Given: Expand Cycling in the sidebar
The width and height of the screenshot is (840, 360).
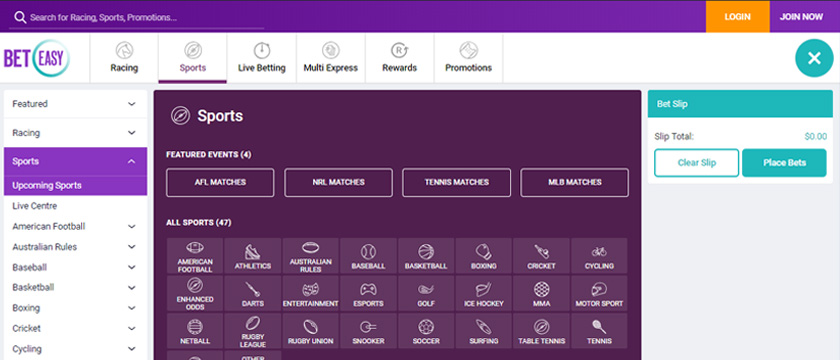Looking at the screenshot, I should pyautogui.click(x=75, y=349).
